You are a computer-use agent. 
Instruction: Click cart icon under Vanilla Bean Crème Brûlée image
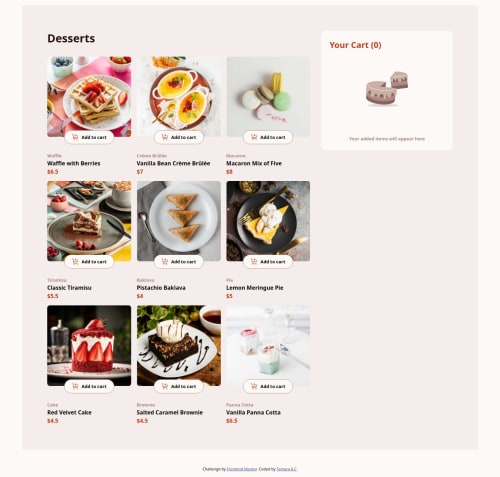click(x=165, y=137)
